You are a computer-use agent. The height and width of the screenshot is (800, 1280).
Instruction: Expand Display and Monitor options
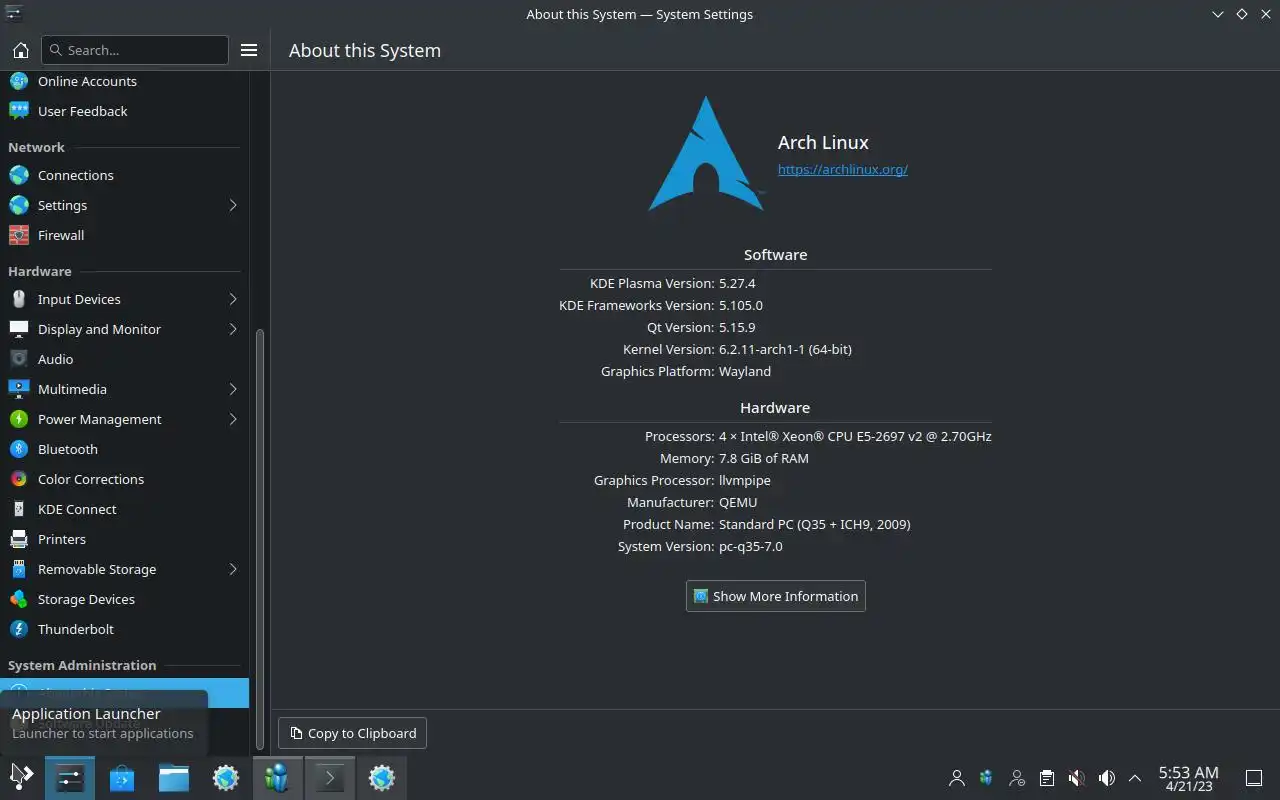[124, 329]
